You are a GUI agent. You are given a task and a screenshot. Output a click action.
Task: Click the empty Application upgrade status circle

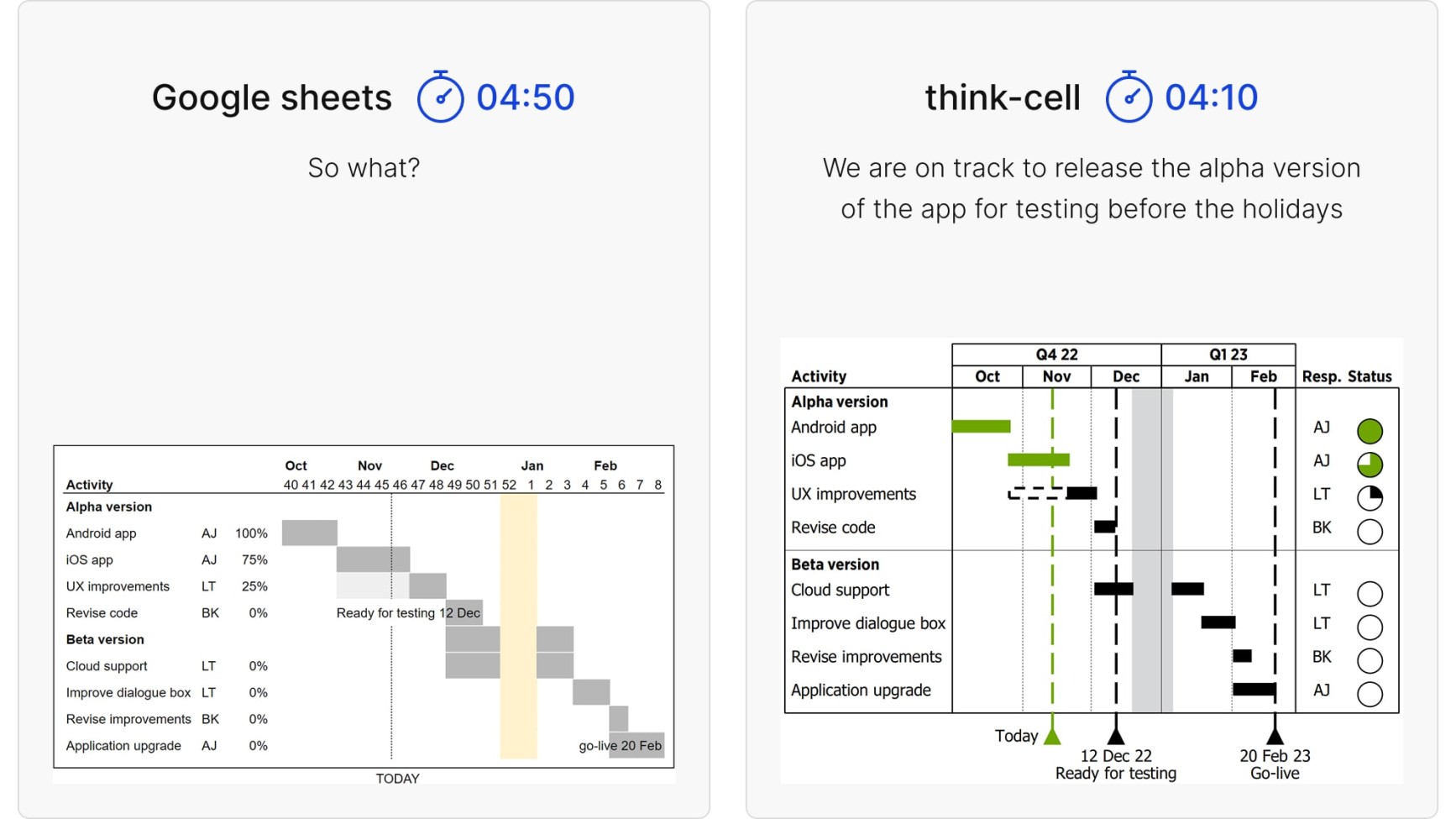1370,694
